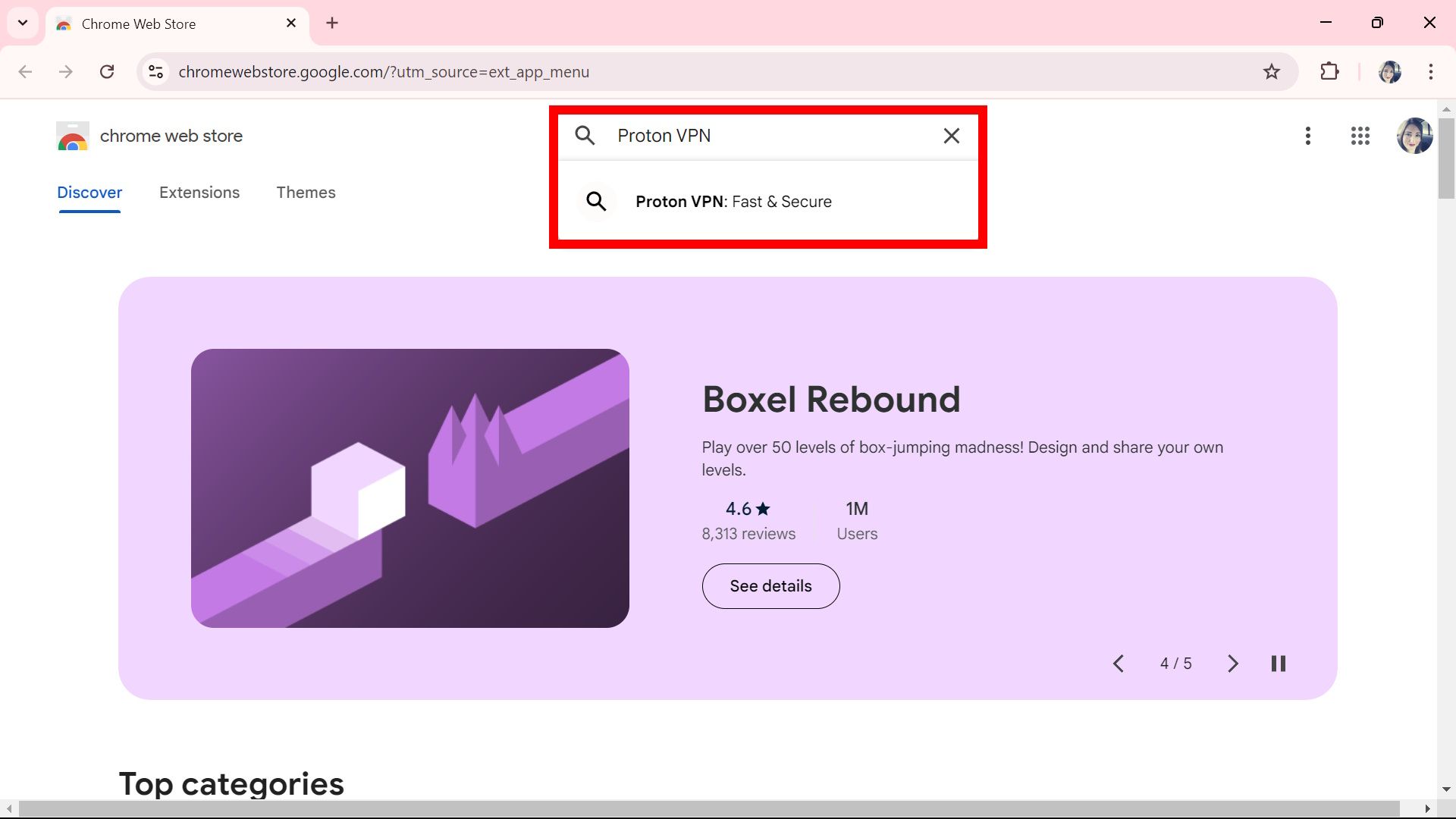Image resolution: width=1456 pixels, height=819 pixels.
Task: Select the Proton VPN: Fast & Secure suggestion
Action: point(733,201)
